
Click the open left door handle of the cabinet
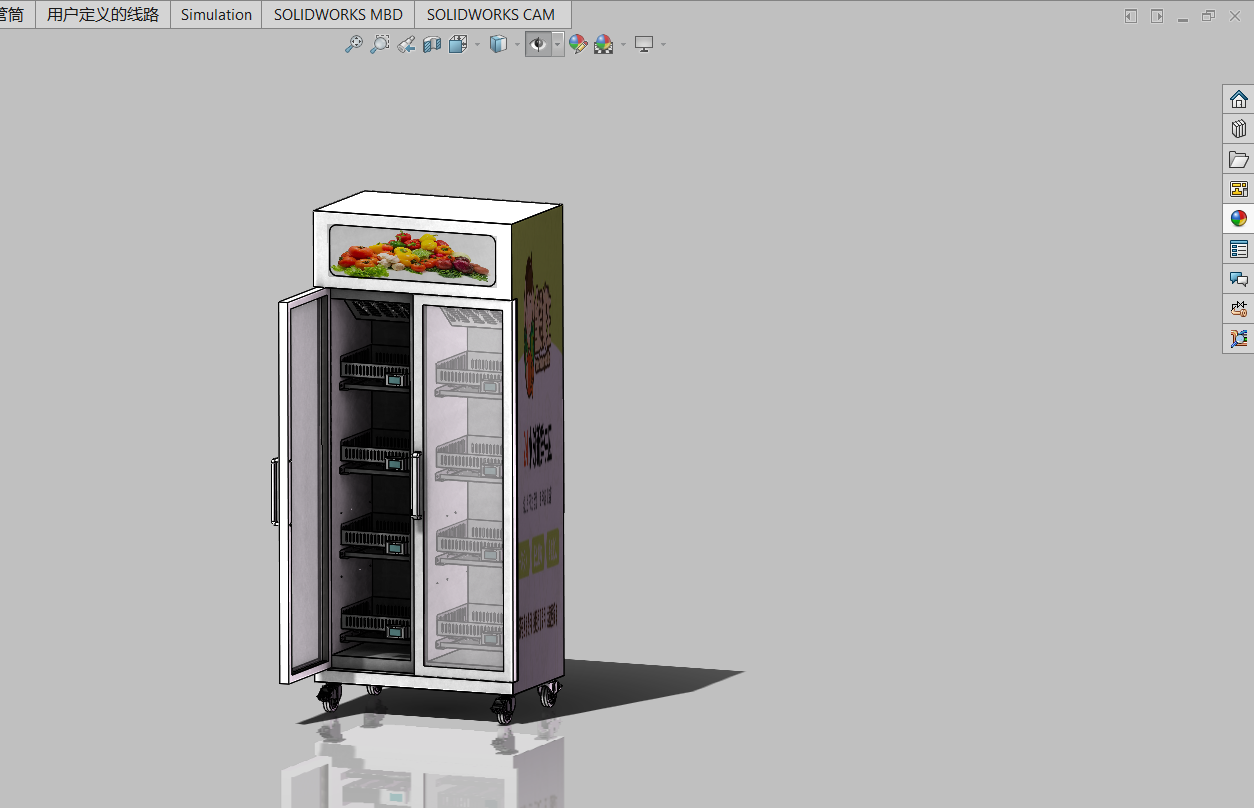click(275, 491)
